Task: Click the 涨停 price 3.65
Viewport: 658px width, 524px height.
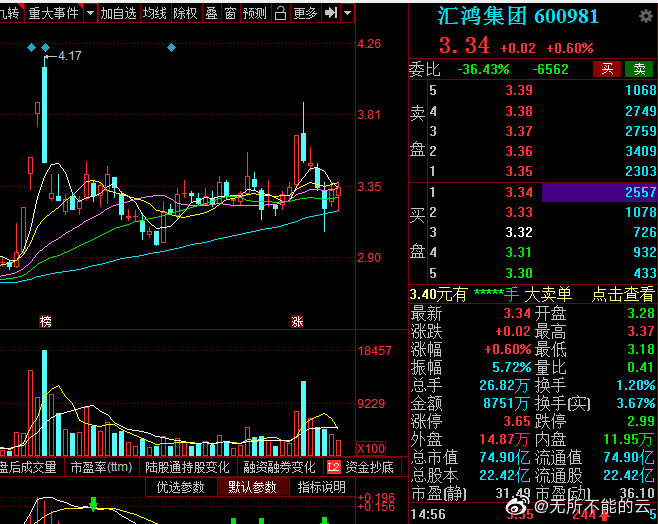Action: 517,421
